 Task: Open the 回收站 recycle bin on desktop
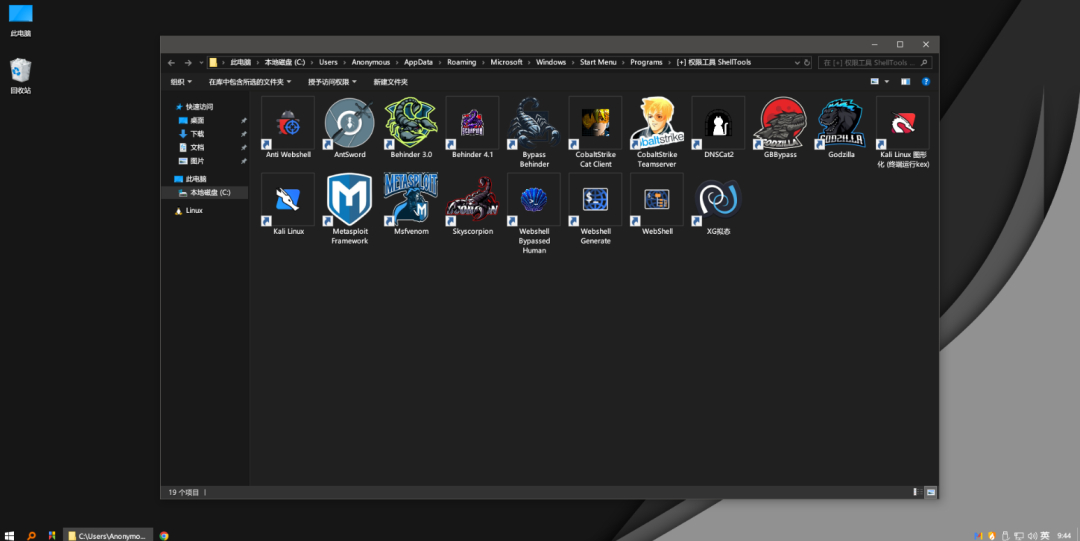click(21, 76)
